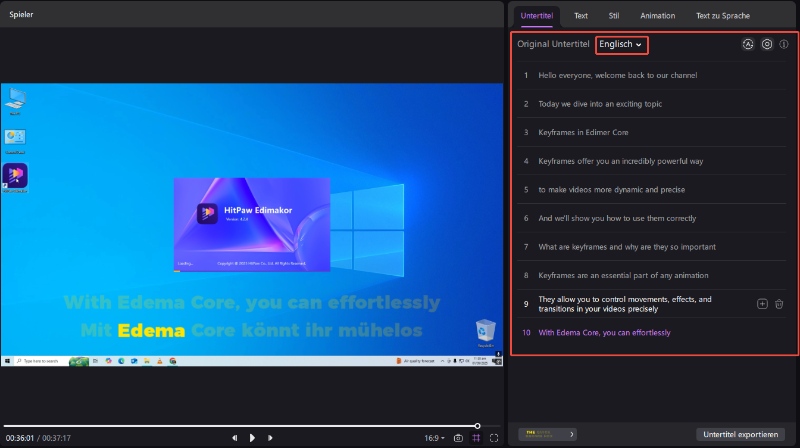Screen dimensions: 800x448
Task: Click the translate subtitles icon
Action: [x=747, y=45]
